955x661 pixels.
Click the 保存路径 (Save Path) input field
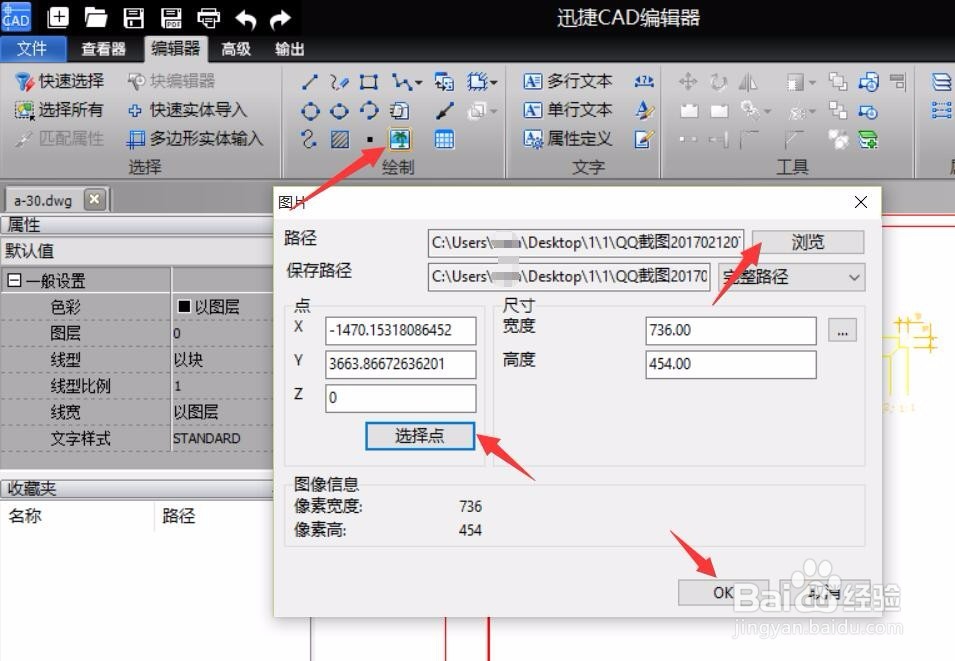click(x=569, y=277)
